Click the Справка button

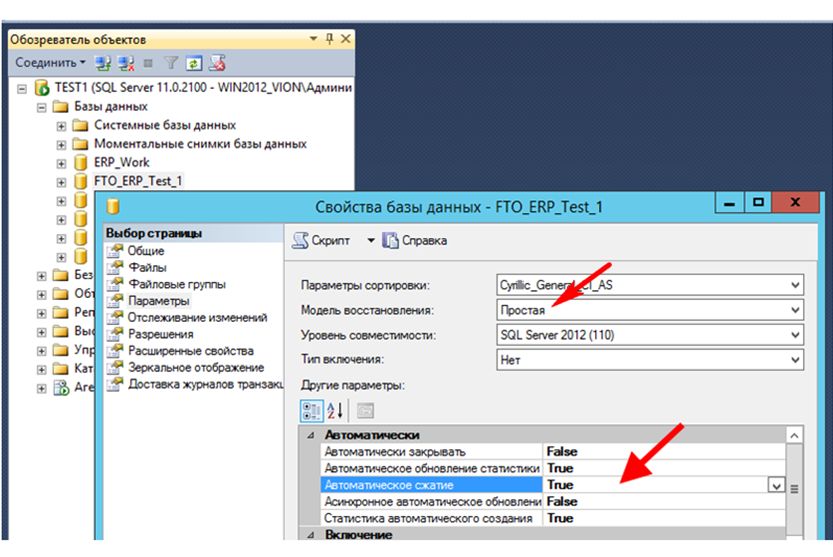click(x=415, y=241)
